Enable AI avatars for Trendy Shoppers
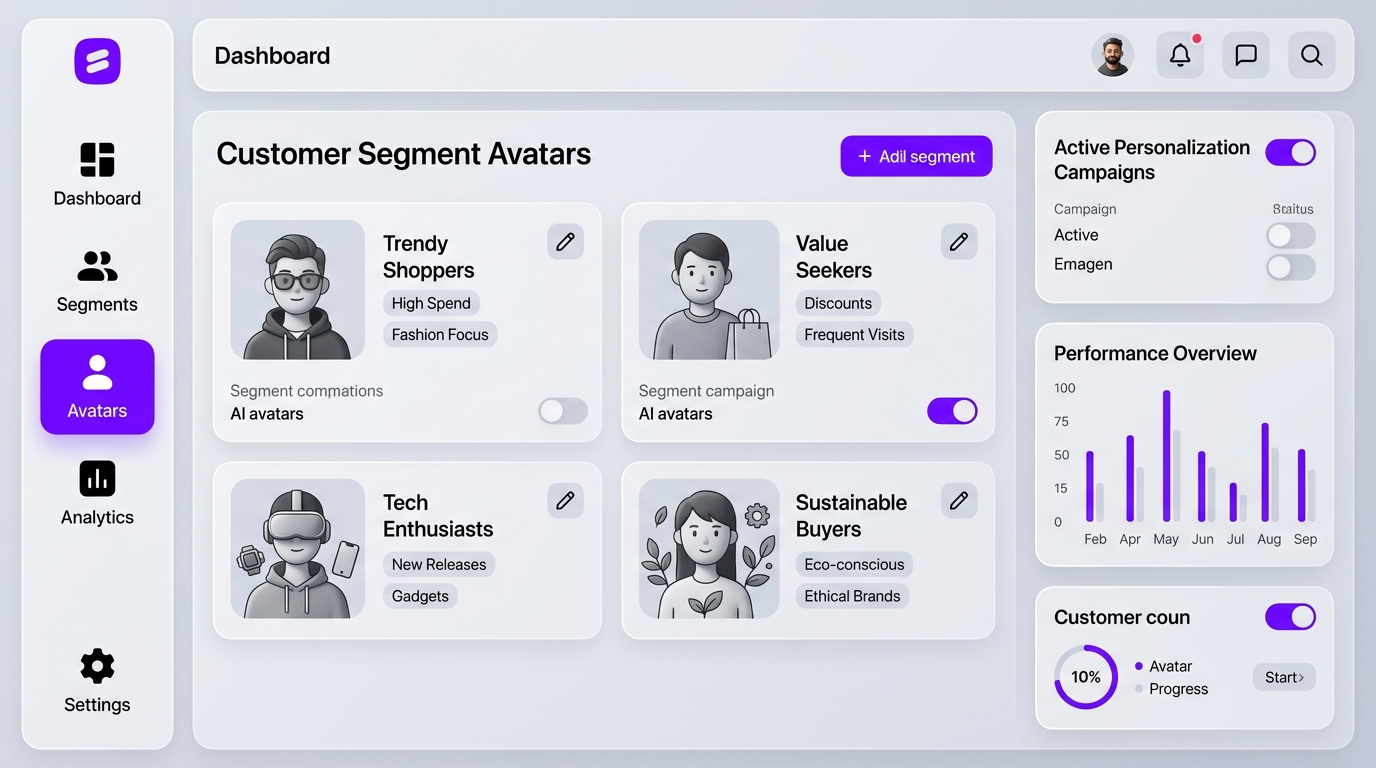 pos(562,411)
